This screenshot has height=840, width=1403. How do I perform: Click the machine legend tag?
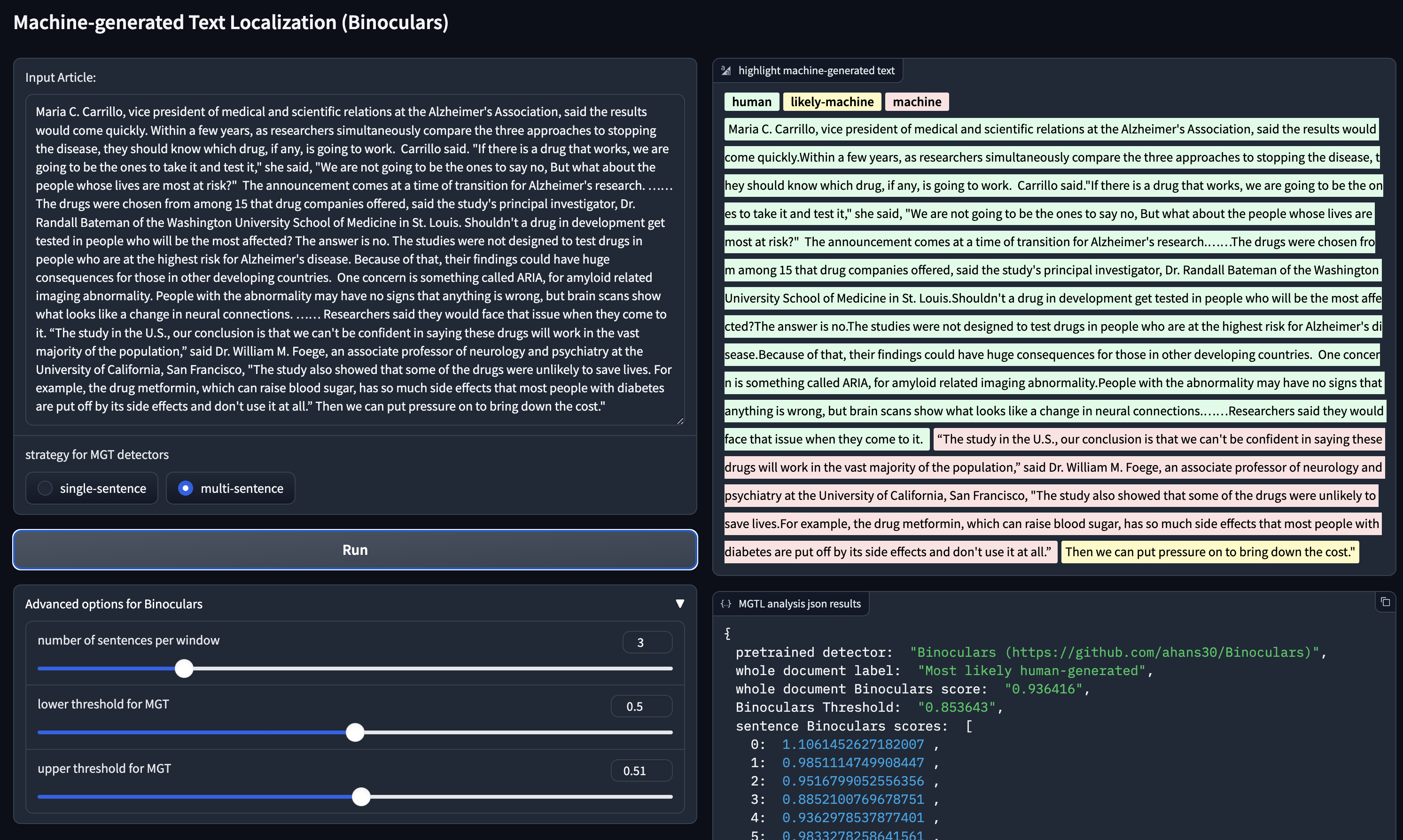[916, 102]
